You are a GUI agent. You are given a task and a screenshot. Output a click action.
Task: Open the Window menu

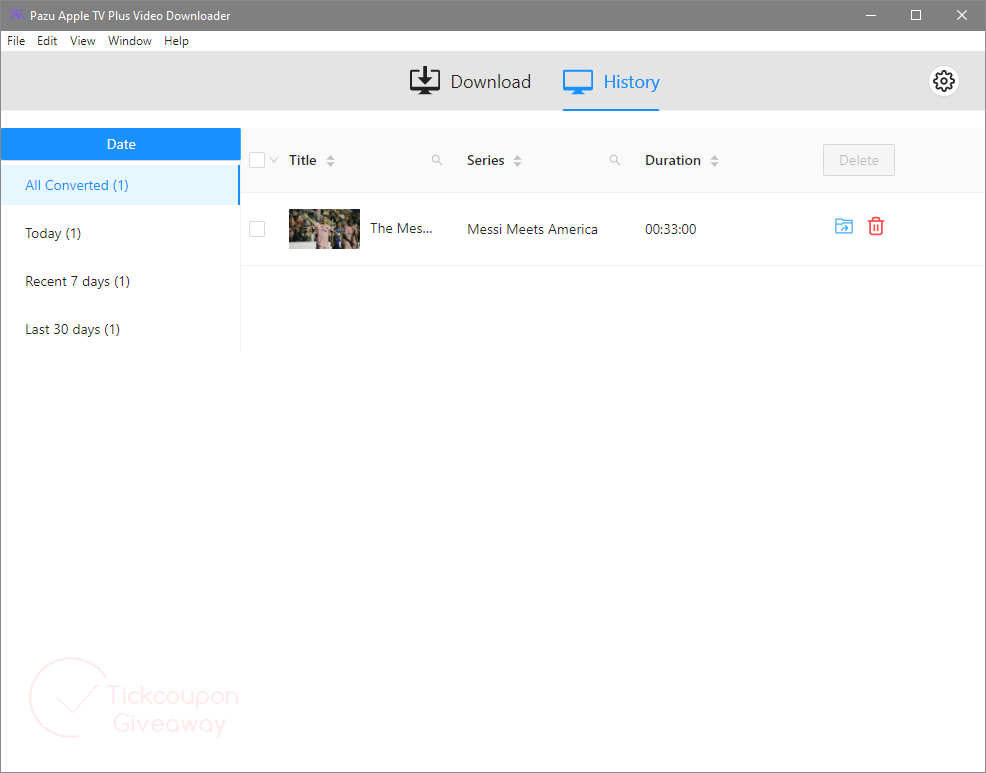[130, 41]
